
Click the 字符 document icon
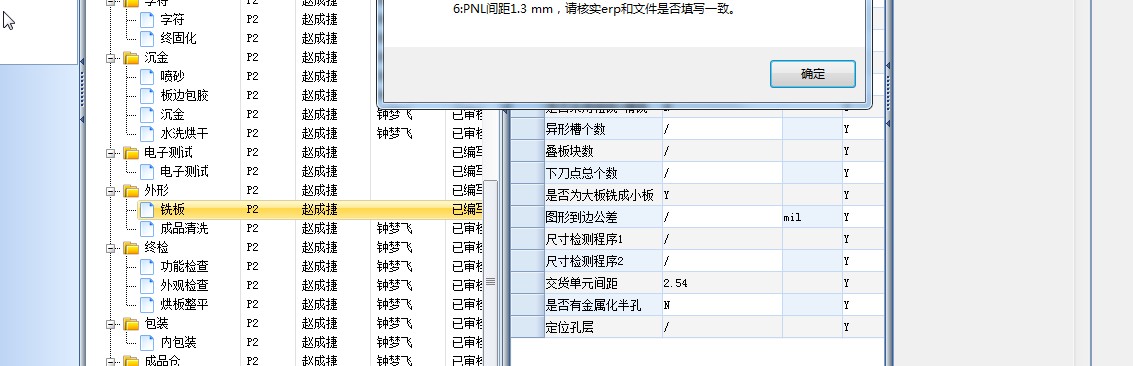click(x=147, y=19)
